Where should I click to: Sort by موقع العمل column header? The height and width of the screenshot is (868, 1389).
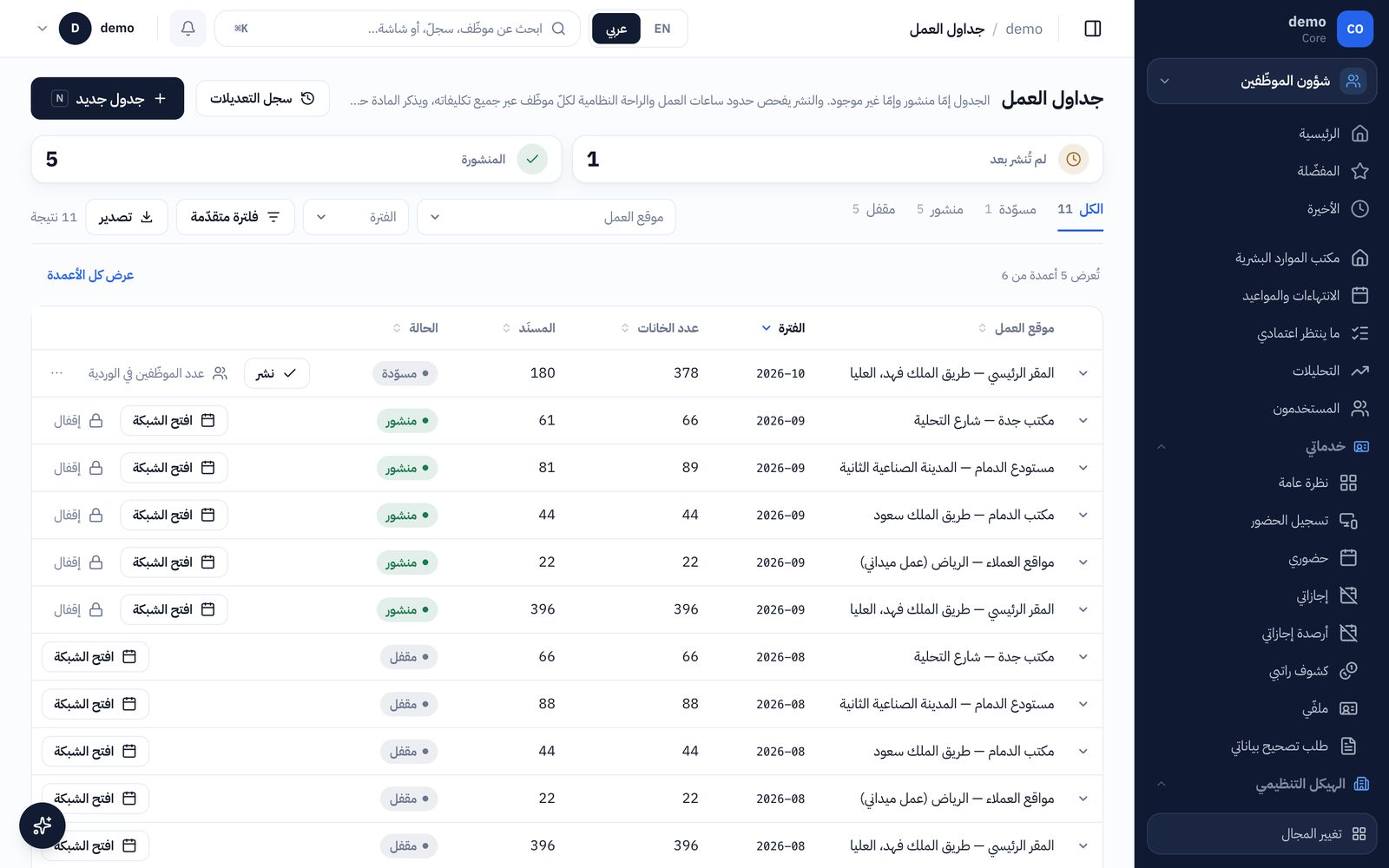pos(1016,328)
